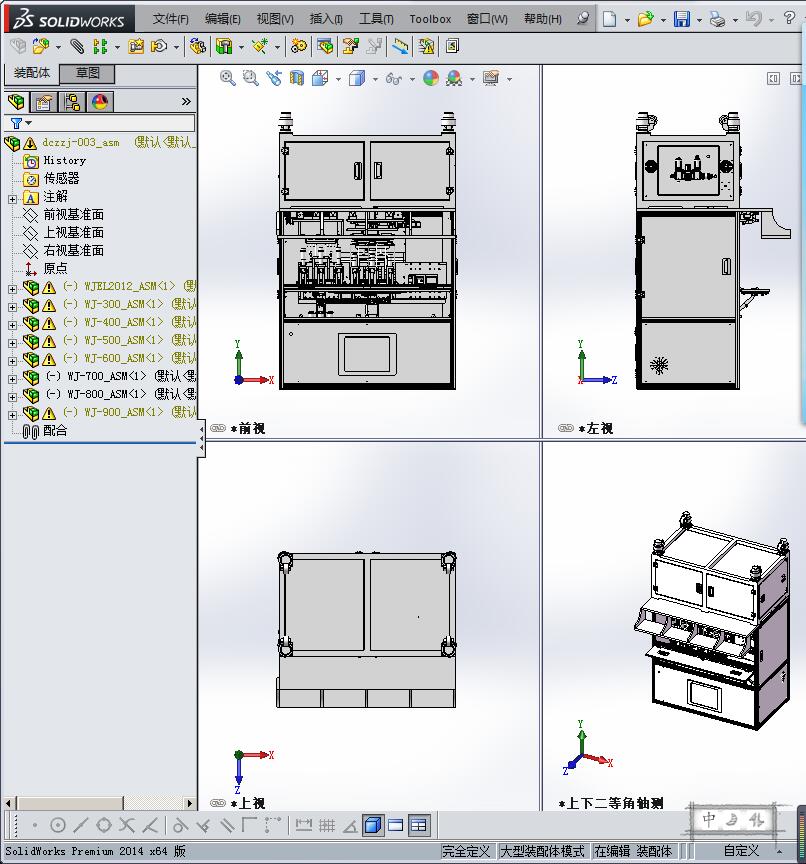
Task: Open the Toolbox menu
Action: click(x=430, y=19)
